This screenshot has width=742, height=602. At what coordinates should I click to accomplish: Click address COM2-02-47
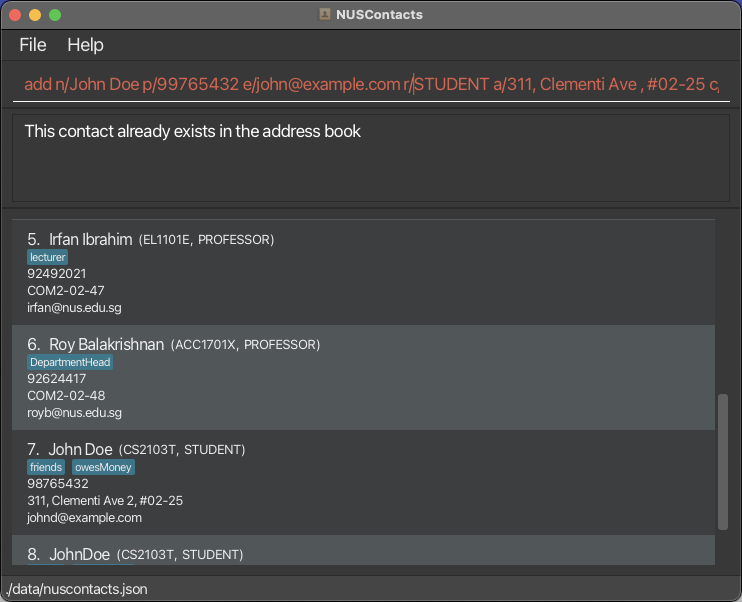[66, 291]
